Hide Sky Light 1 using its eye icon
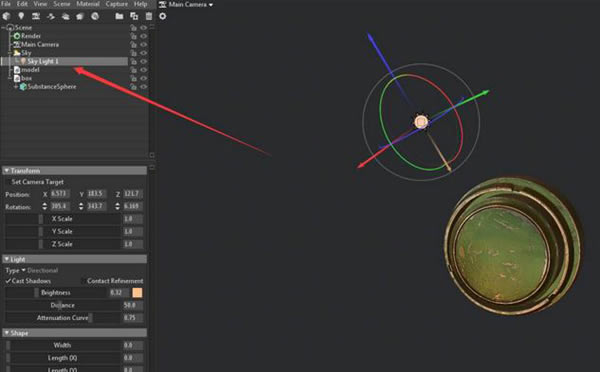This screenshot has height=372, width=600. pos(143,61)
